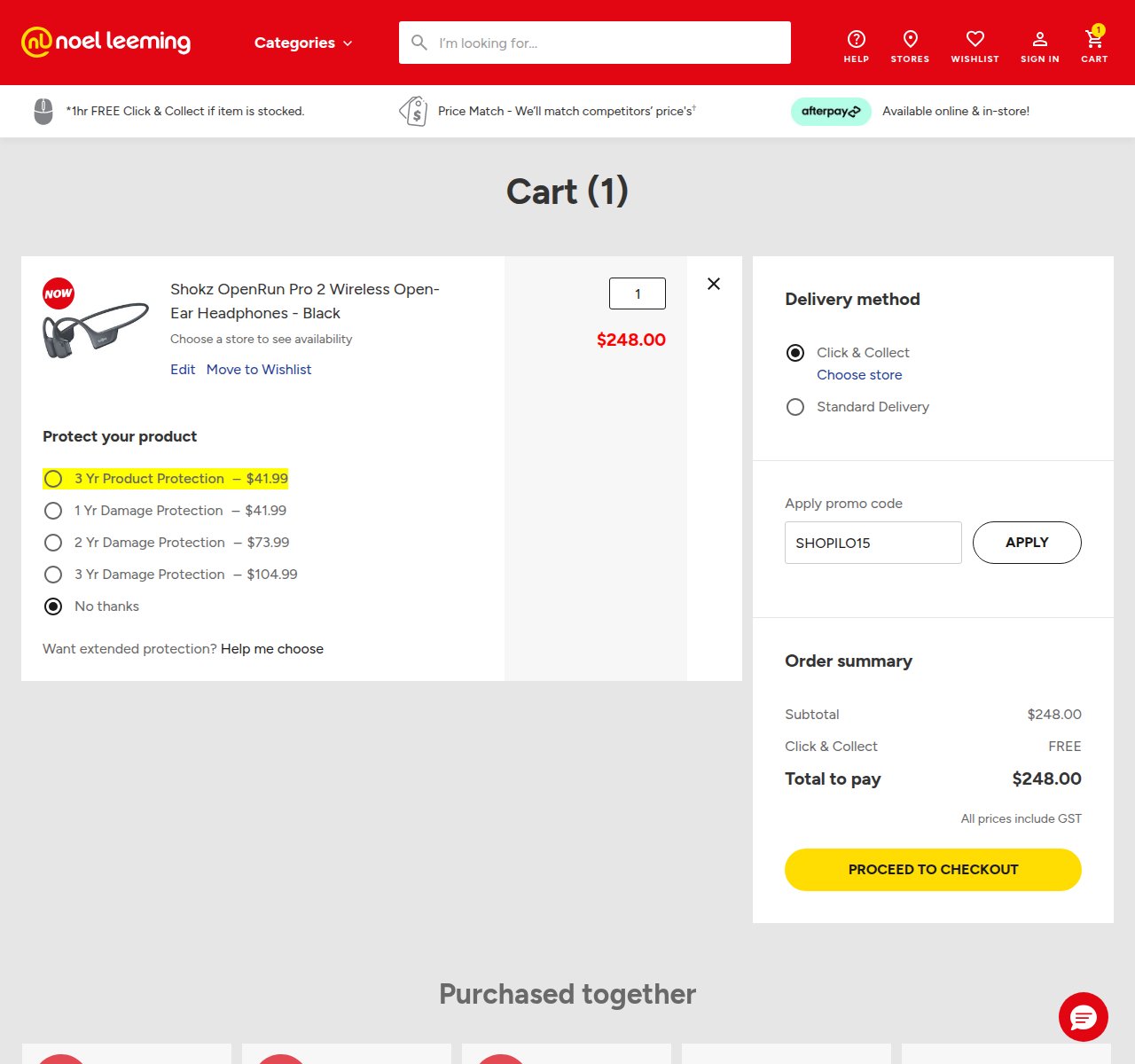Open the Shokz headphones product thumbnail
This screenshot has height=1064, width=1135.
(96, 331)
